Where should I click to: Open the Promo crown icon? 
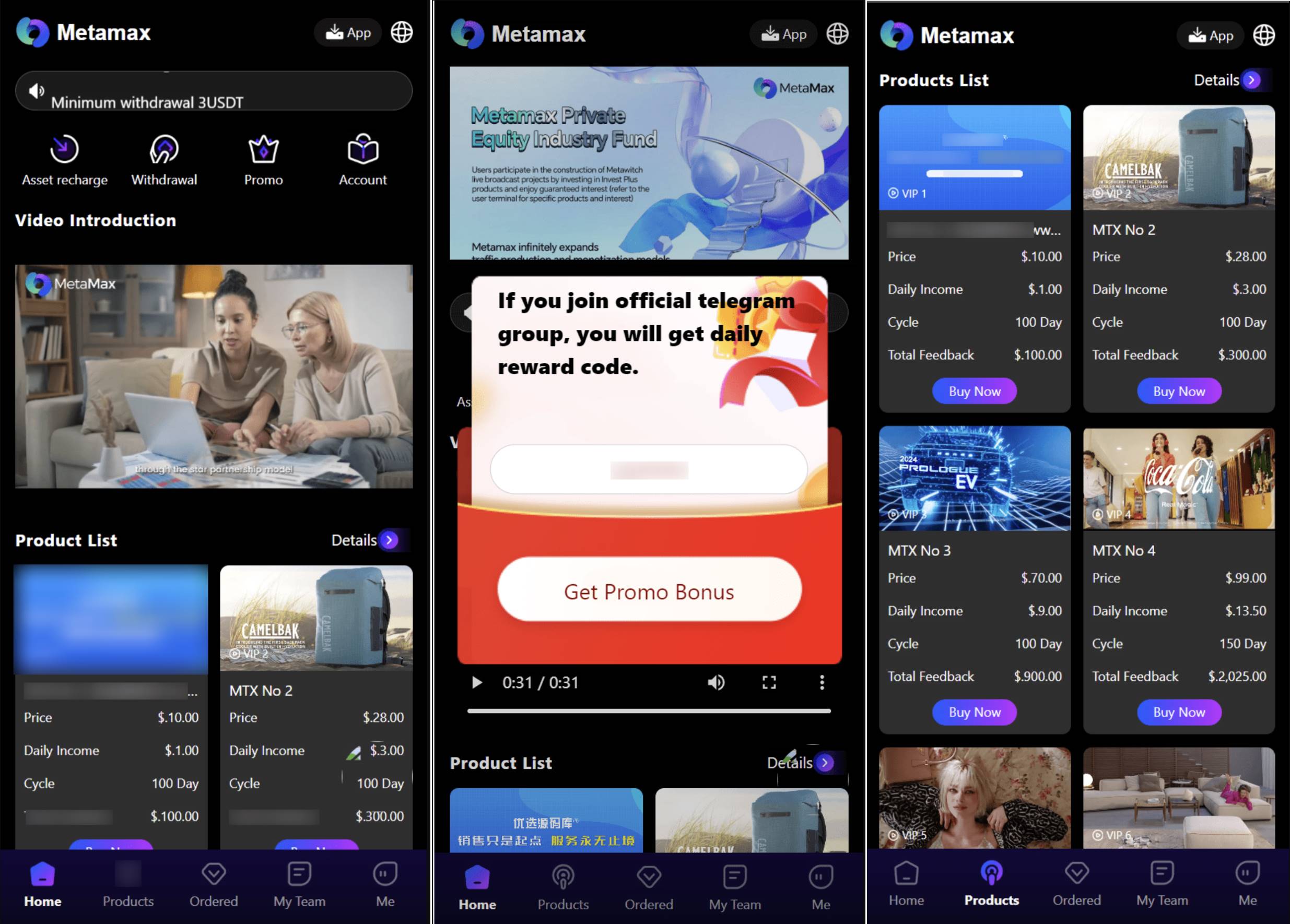(263, 149)
